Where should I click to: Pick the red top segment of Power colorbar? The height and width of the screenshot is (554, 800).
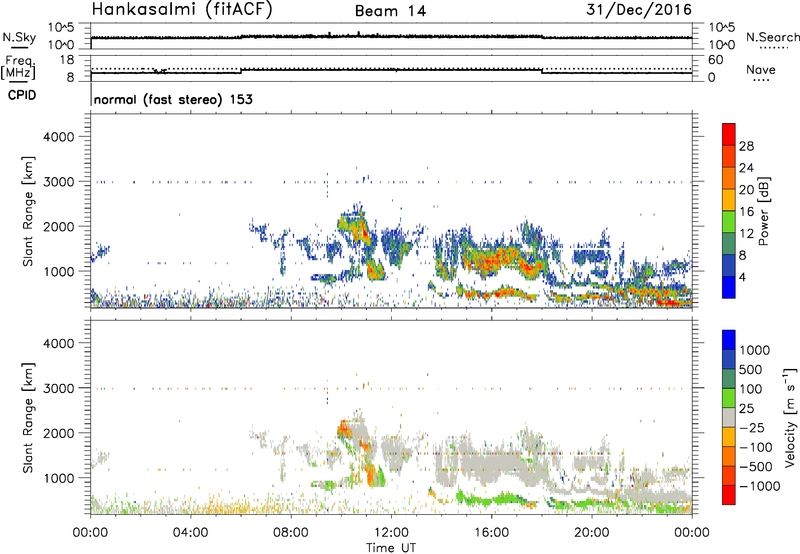(x=729, y=135)
